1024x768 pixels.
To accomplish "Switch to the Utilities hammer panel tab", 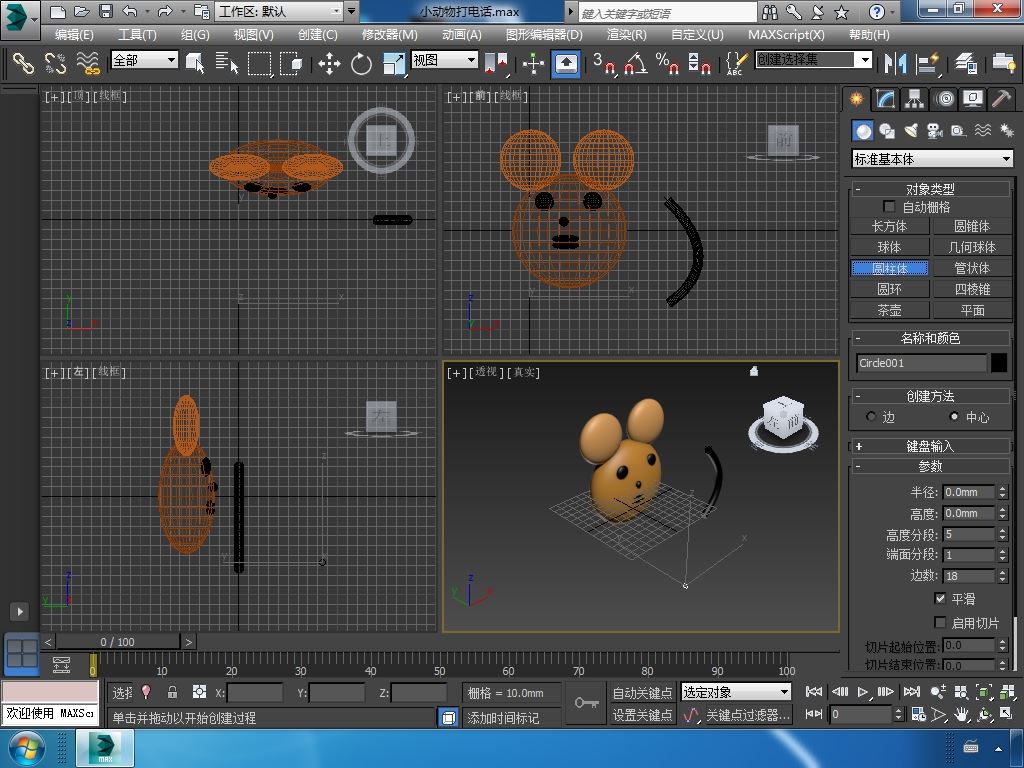I will 1001,99.
